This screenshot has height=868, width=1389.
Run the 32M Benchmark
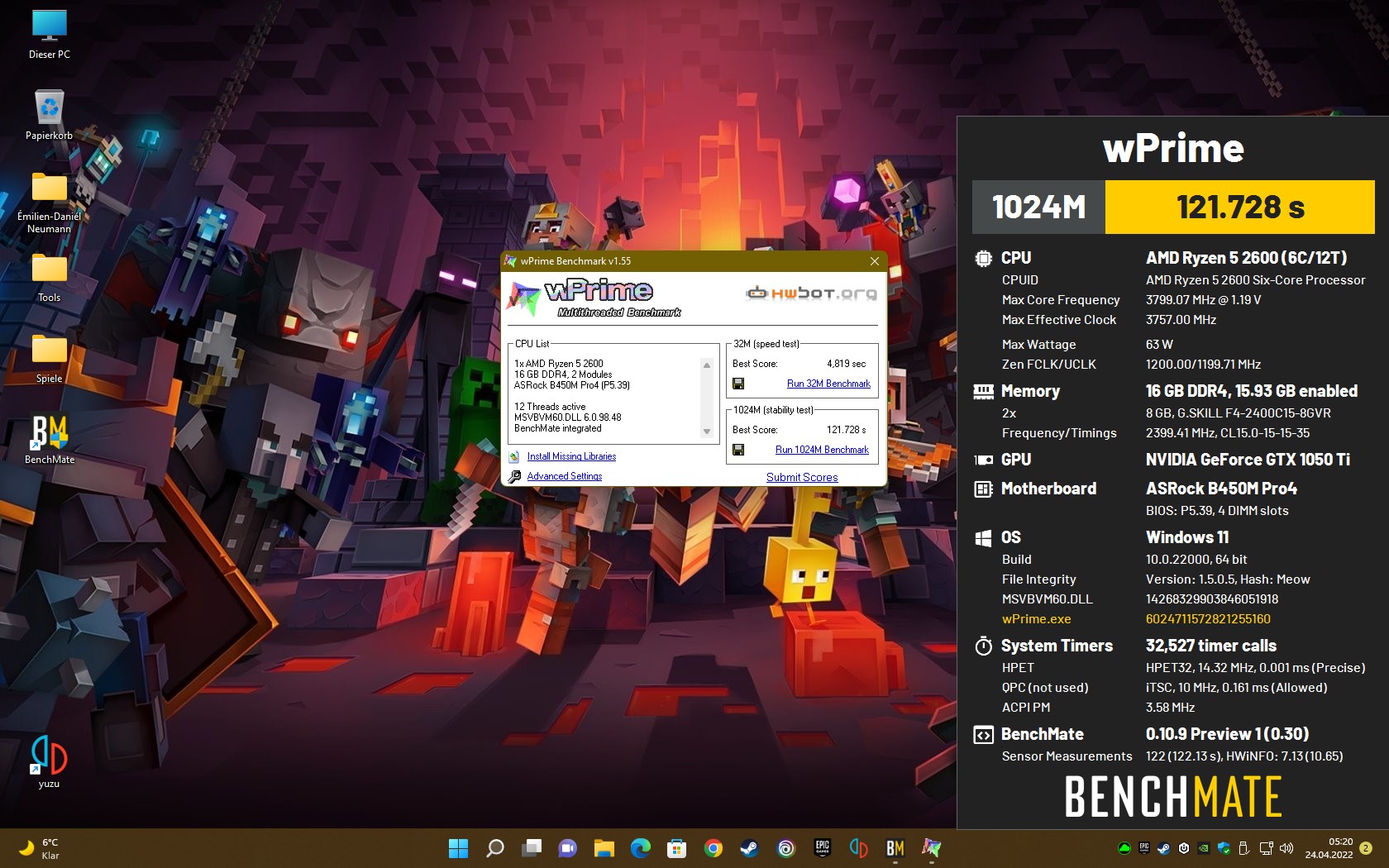(x=828, y=384)
